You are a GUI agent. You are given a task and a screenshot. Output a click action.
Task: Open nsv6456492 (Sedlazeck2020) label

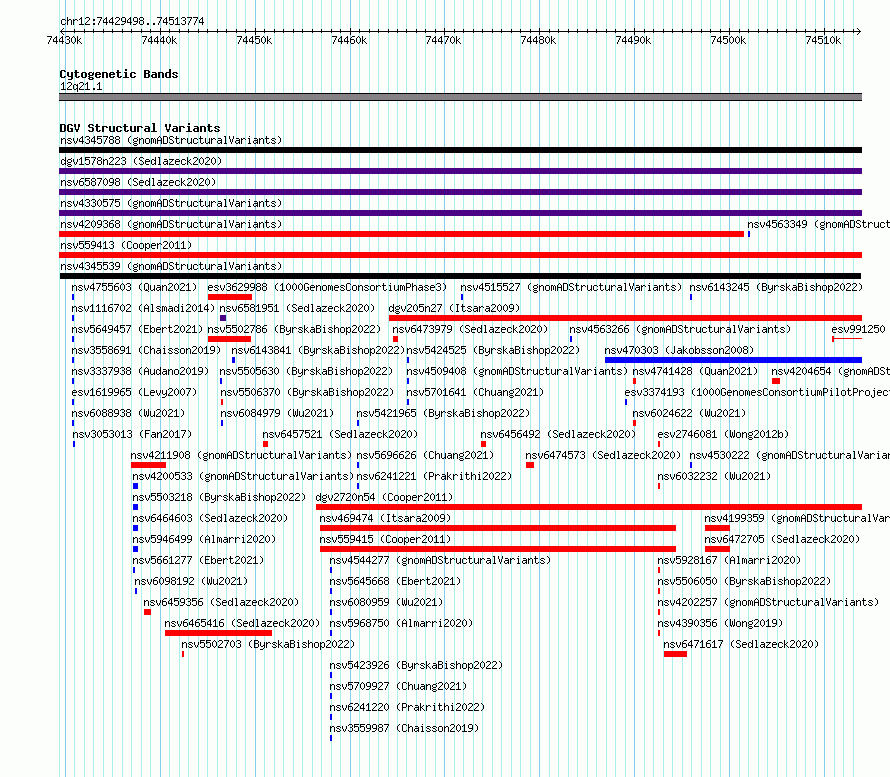coord(558,434)
